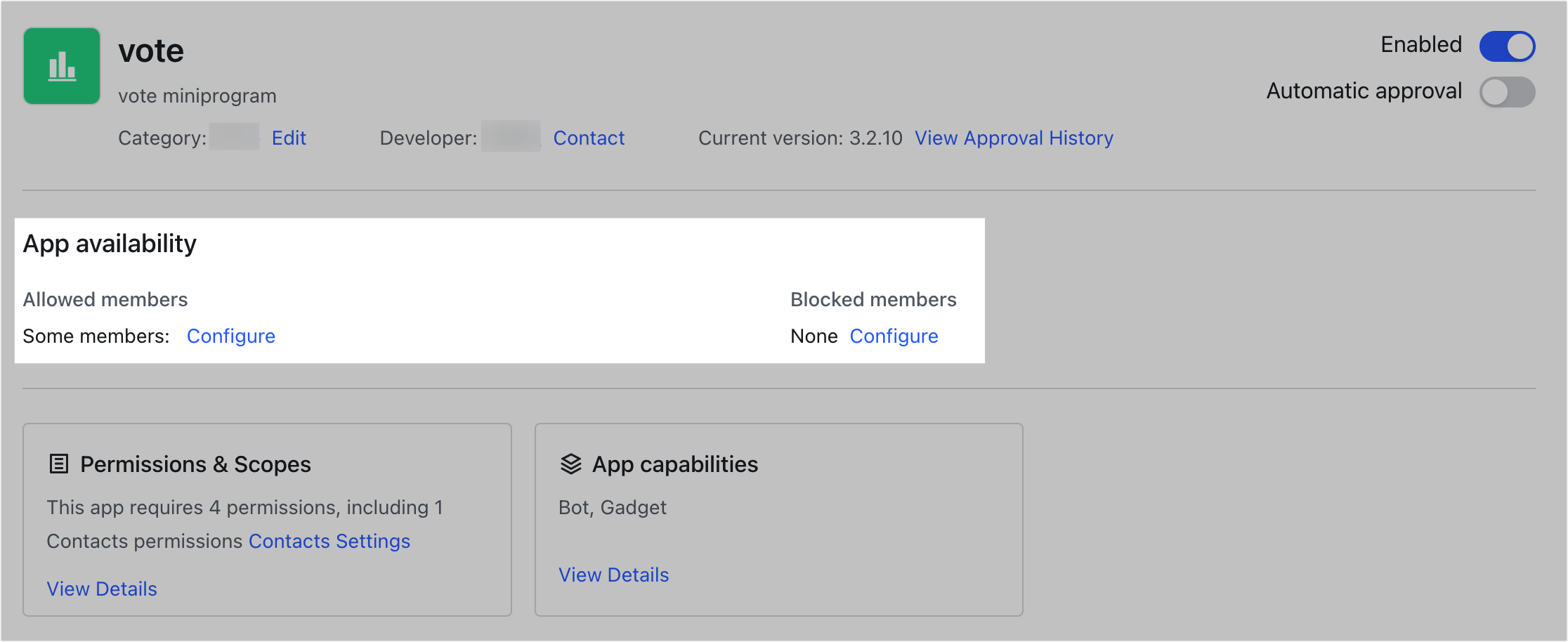Click the blurred developer name
The width and height of the screenshot is (1568, 642).
click(509, 138)
